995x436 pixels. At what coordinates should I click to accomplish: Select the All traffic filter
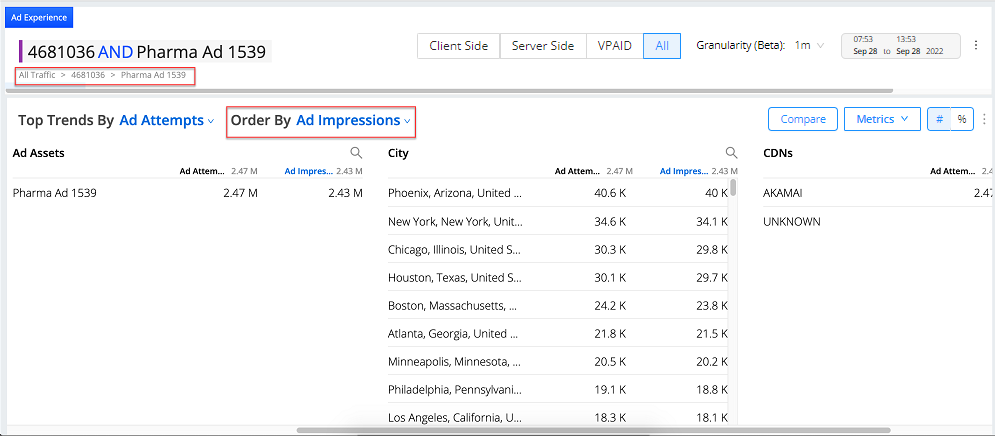(662, 46)
